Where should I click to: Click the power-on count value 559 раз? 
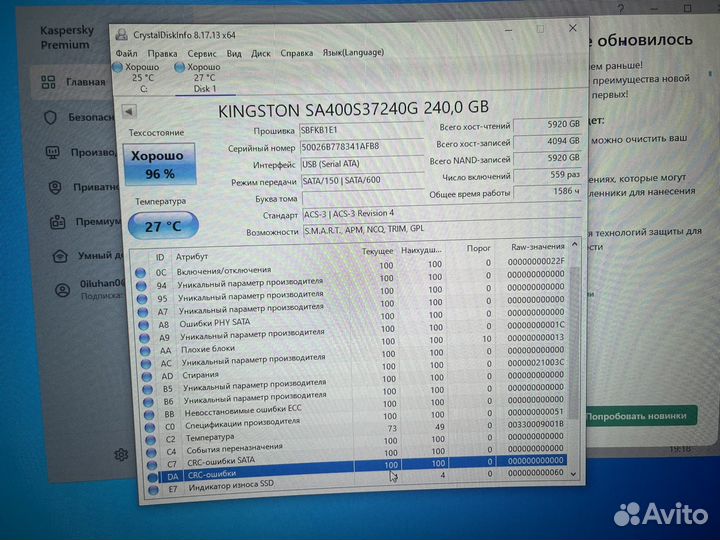(x=548, y=175)
